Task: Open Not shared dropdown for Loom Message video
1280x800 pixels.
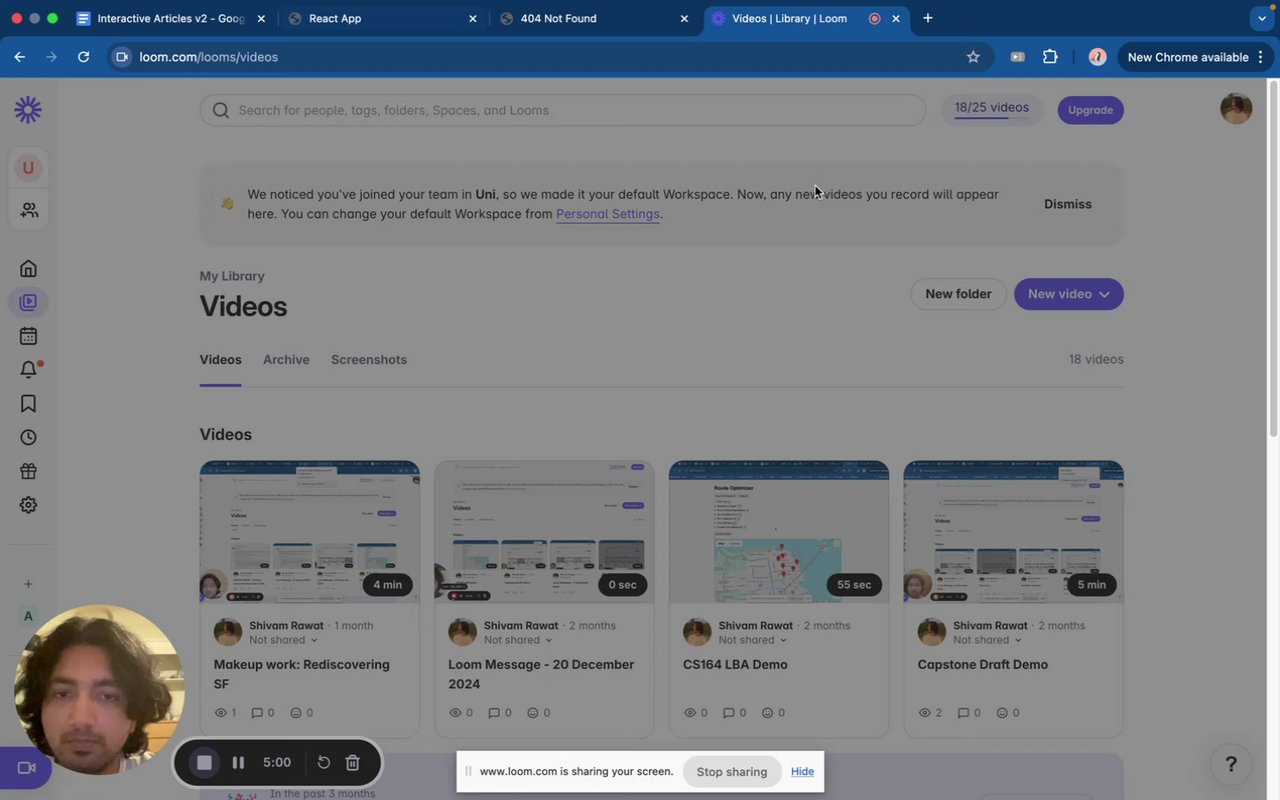Action: coord(518,640)
